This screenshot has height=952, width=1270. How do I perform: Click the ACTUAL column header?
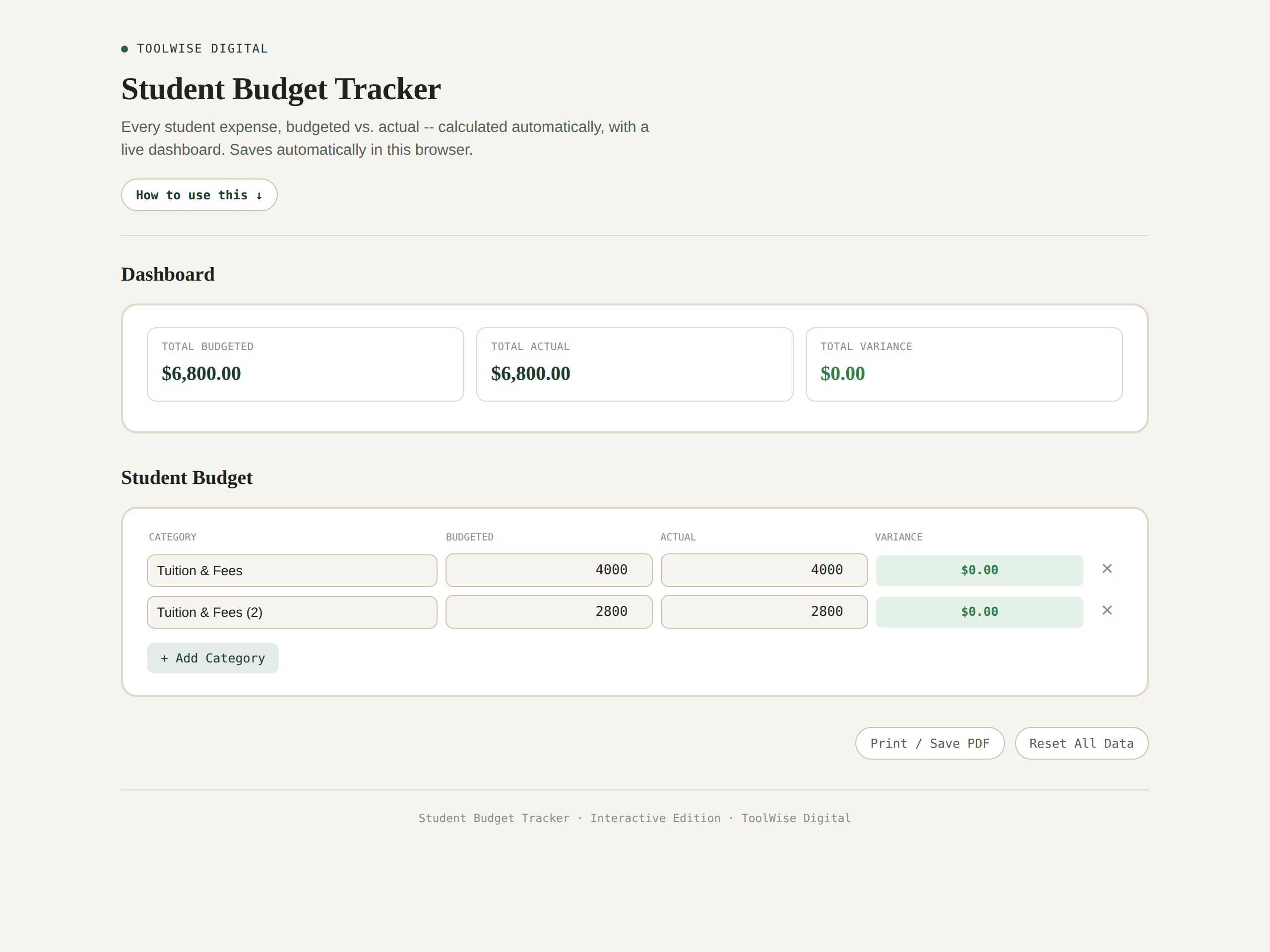pyautogui.click(x=678, y=537)
